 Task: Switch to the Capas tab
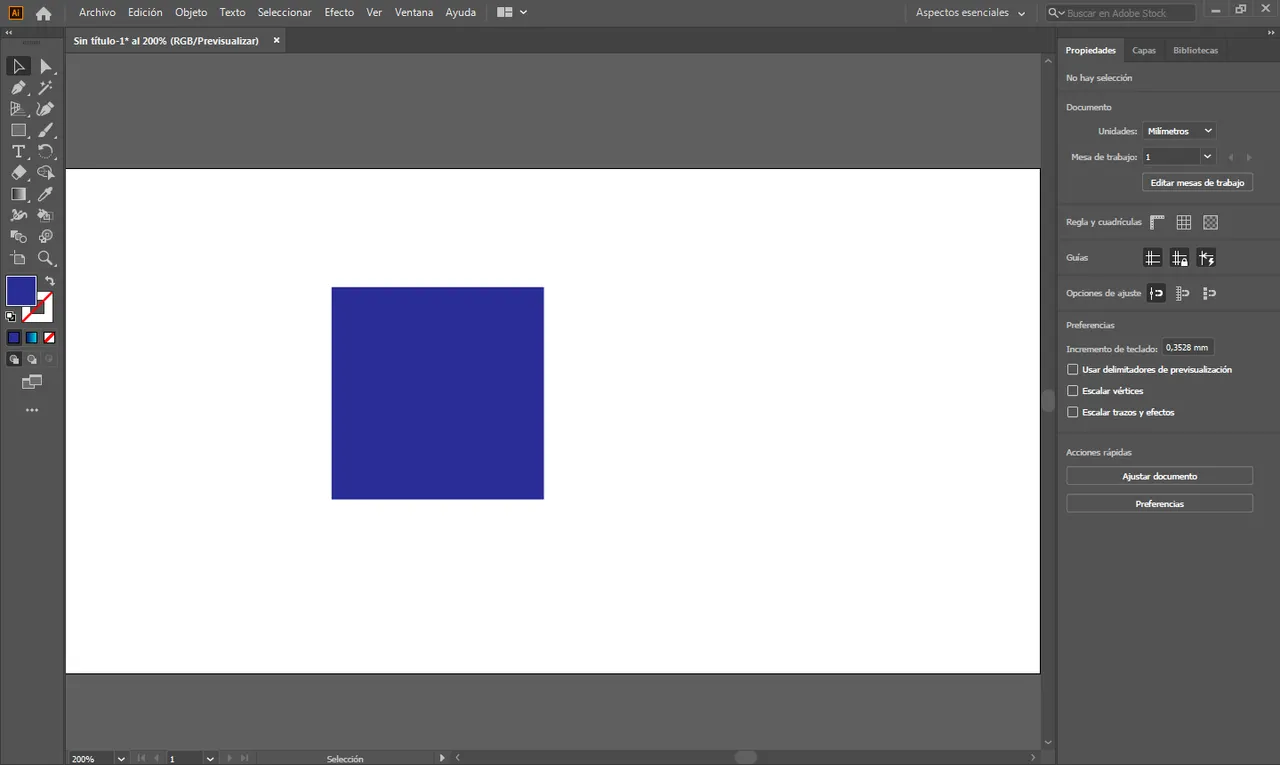click(x=1144, y=50)
